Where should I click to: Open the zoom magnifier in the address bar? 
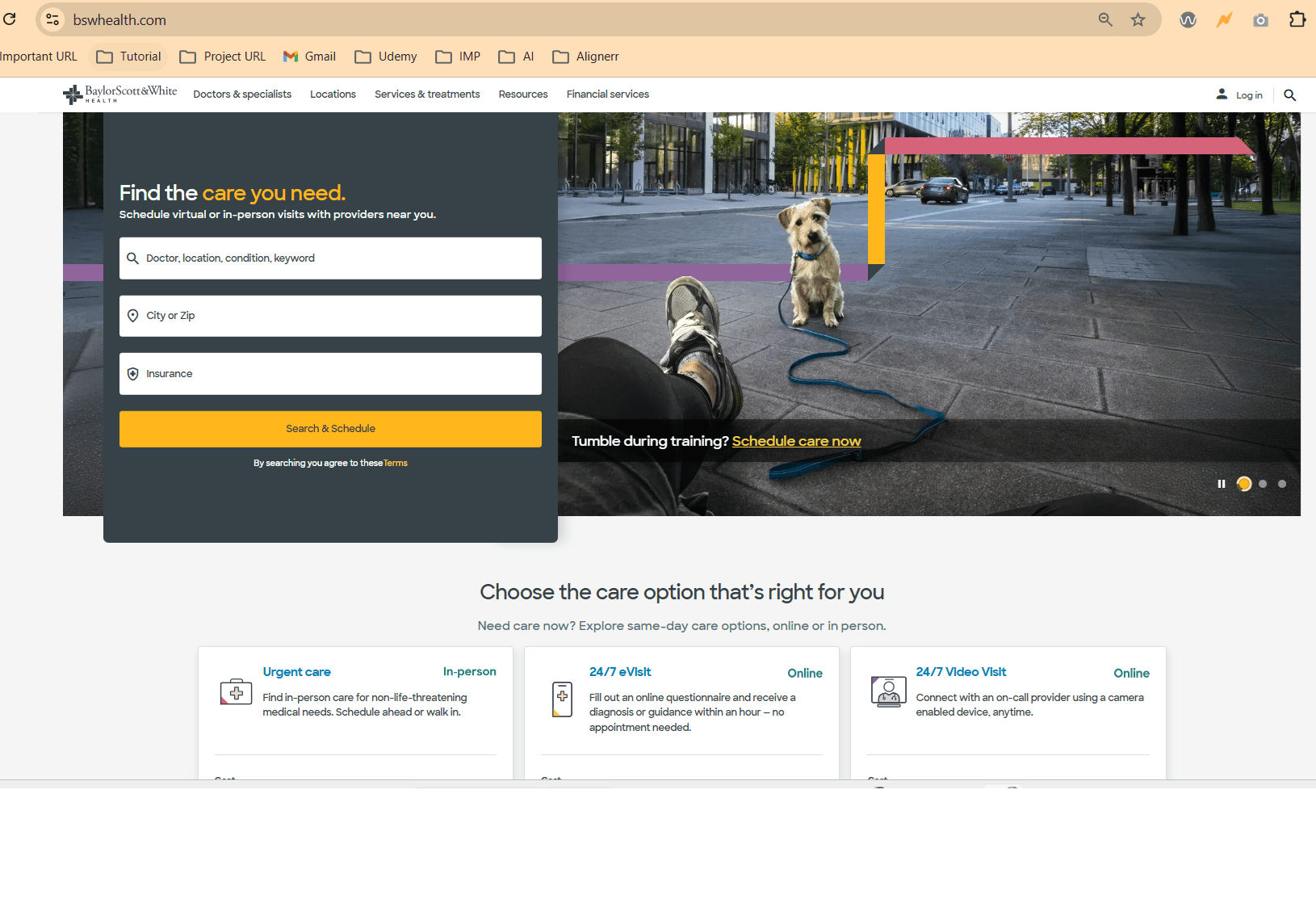[x=1105, y=19]
